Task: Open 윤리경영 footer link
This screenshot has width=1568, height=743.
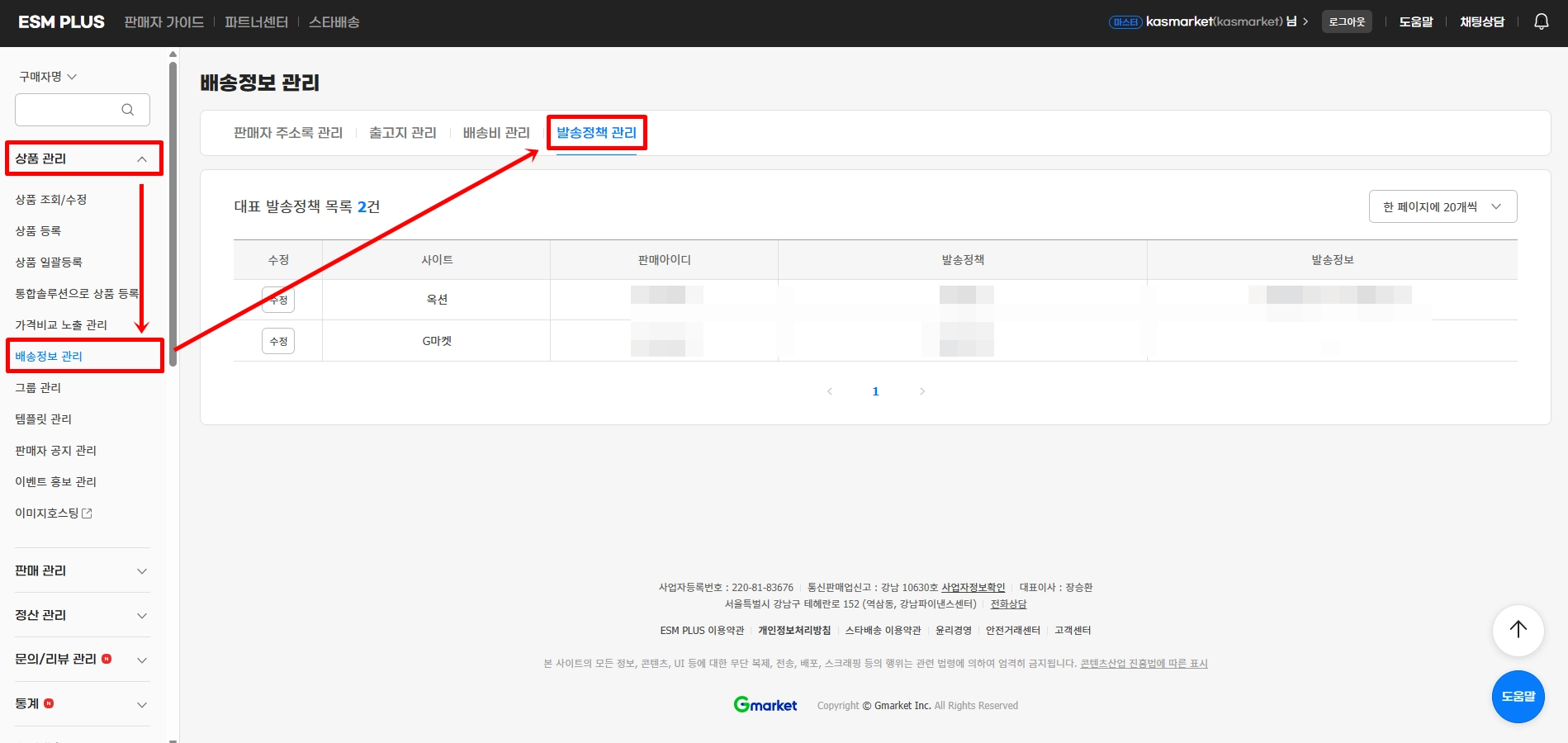Action: (x=953, y=631)
